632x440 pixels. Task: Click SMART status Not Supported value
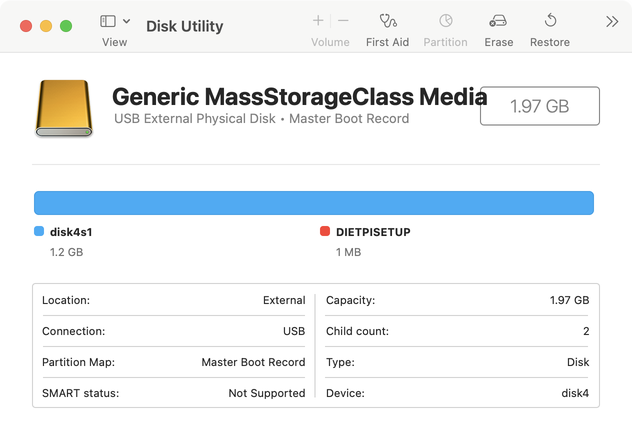pos(267,393)
